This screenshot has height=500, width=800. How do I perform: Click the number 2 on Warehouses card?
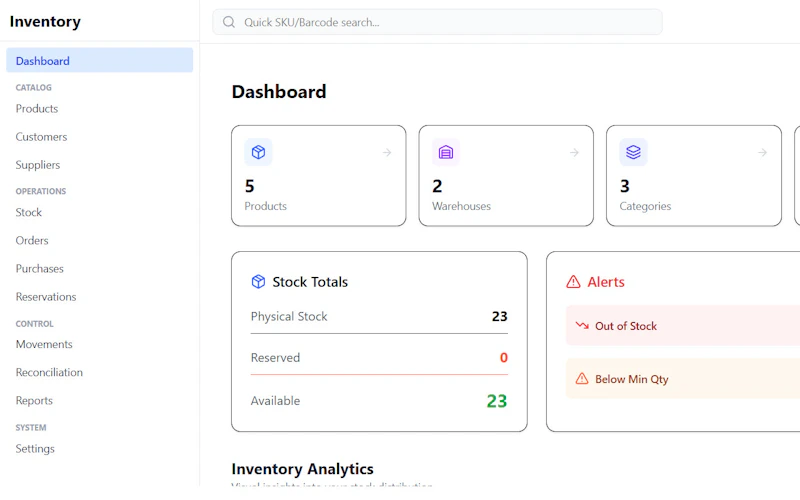[437, 186]
